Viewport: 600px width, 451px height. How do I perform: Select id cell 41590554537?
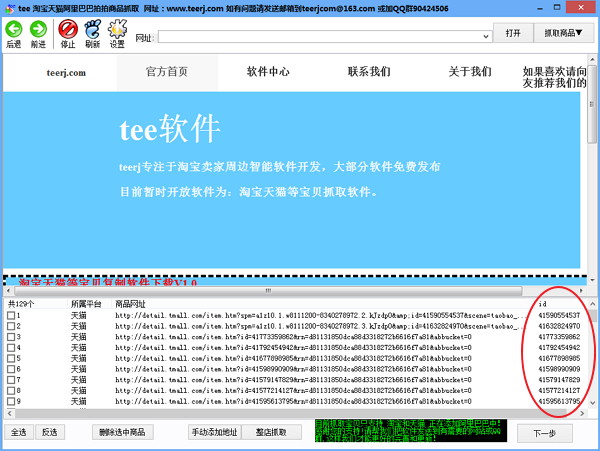559,316
